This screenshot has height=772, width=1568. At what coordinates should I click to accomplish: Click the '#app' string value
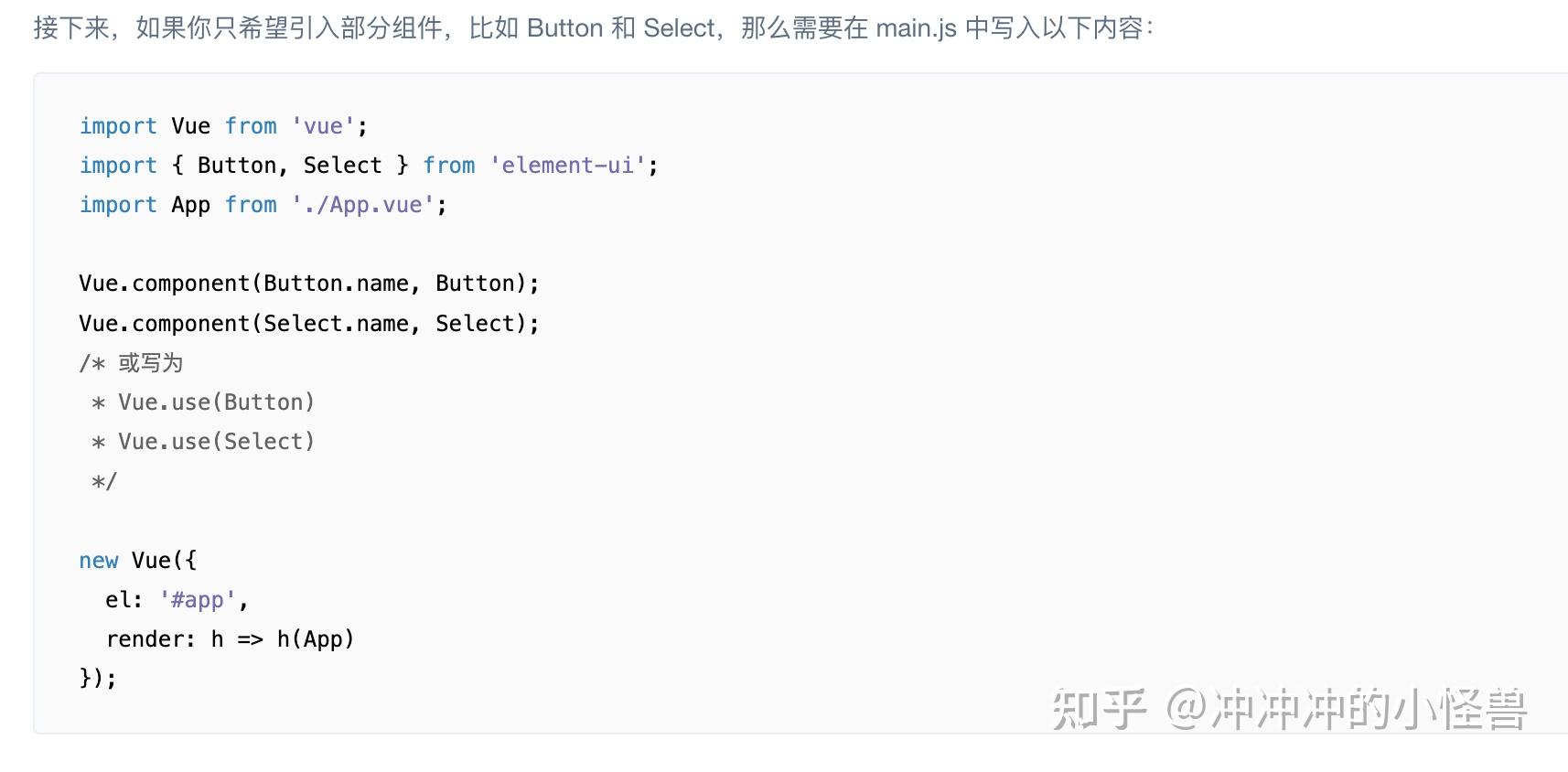tap(198, 600)
